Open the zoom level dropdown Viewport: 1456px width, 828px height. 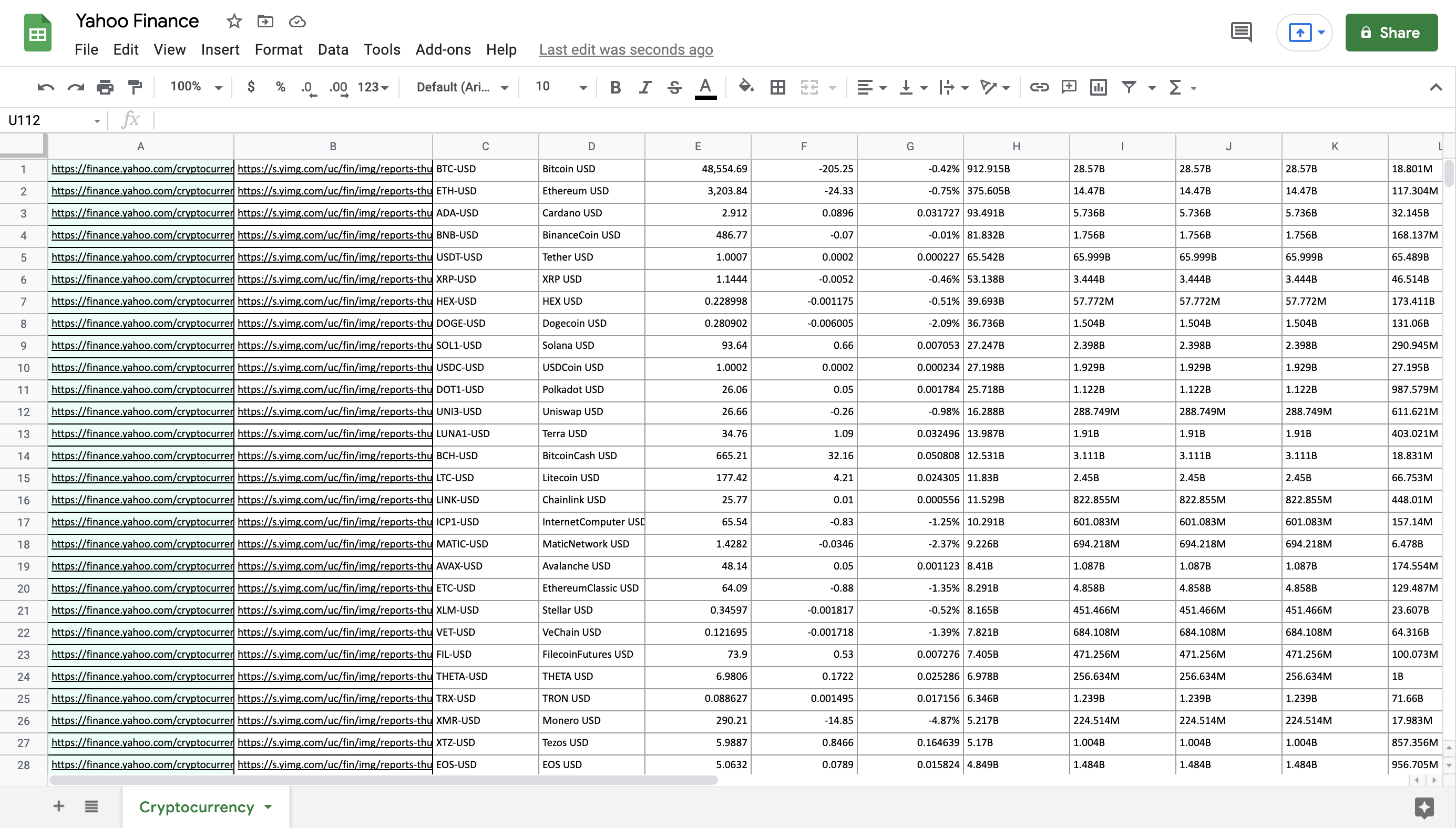(x=196, y=87)
